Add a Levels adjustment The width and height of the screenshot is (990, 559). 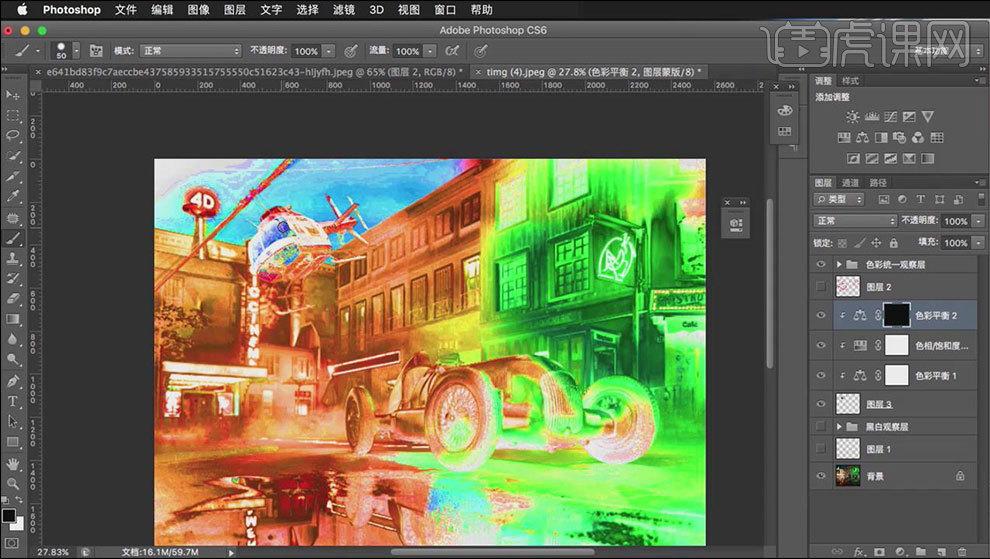point(871,116)
